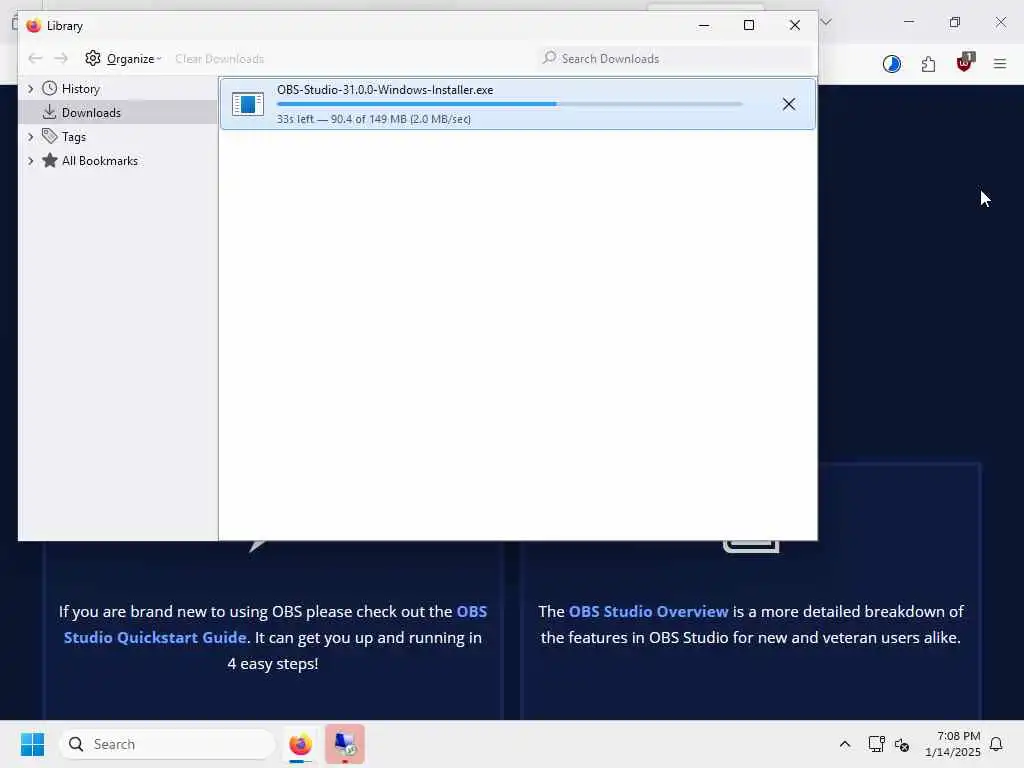Click the download progress bar
Image resolution: width=1024 pixels, height=768 pixels.
(509, 104)
